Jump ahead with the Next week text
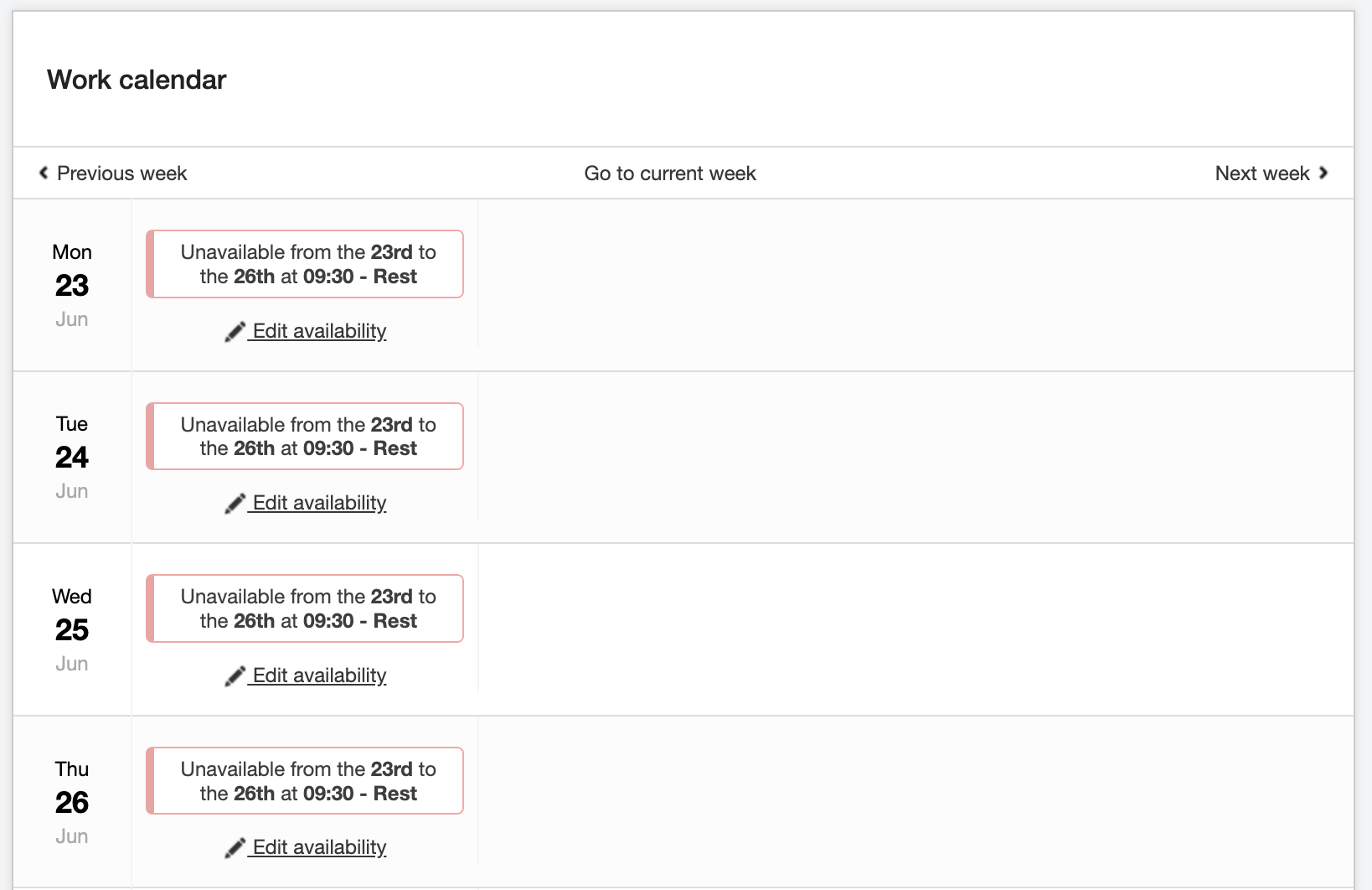 [1261, 173]
